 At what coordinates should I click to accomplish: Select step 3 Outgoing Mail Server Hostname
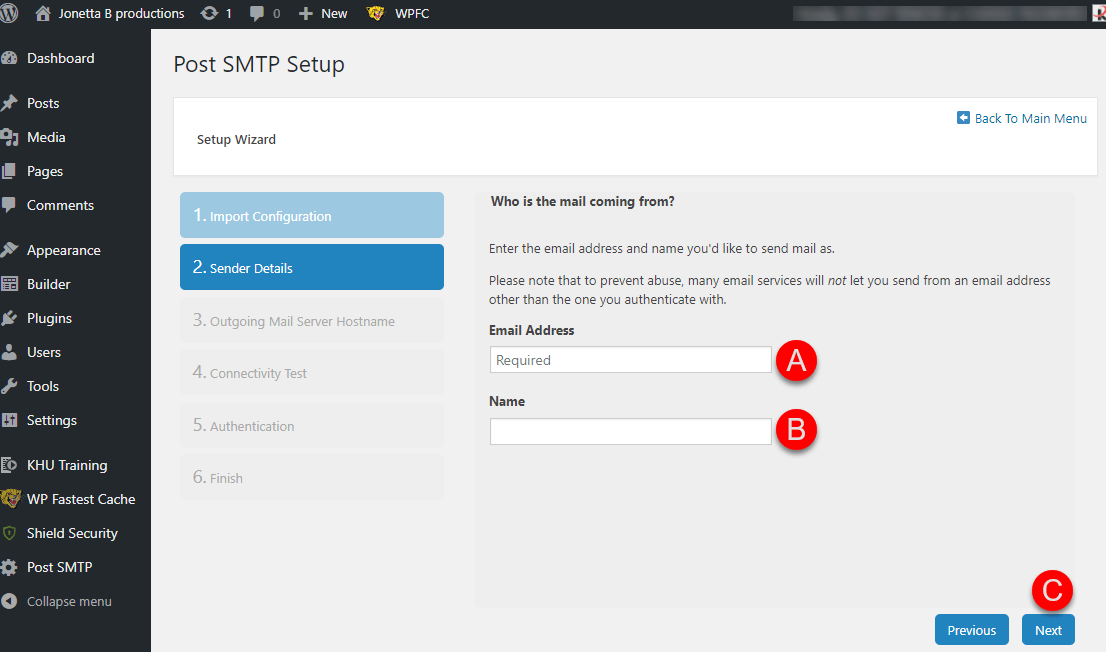click(312, 320)
